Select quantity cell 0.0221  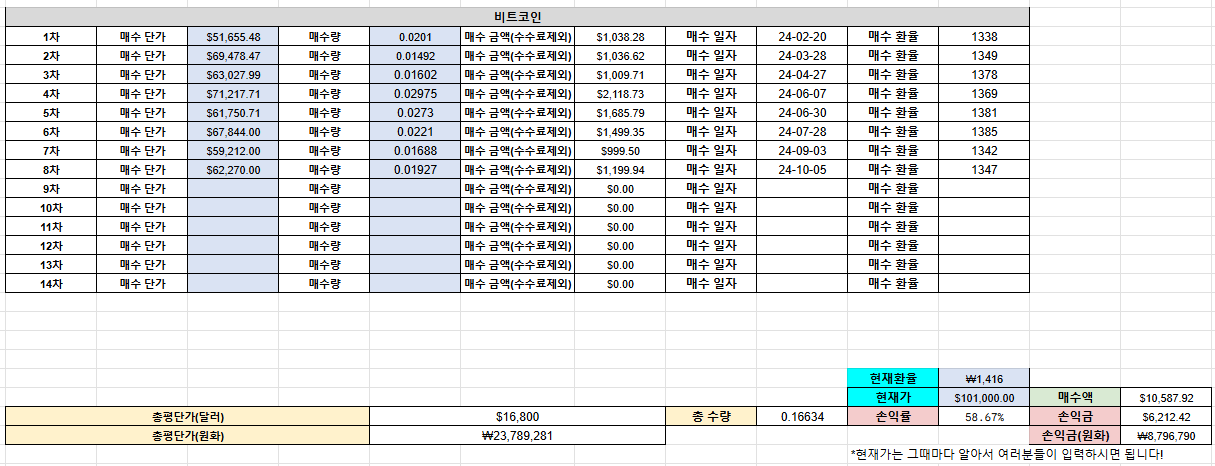[x=415, y=132]
